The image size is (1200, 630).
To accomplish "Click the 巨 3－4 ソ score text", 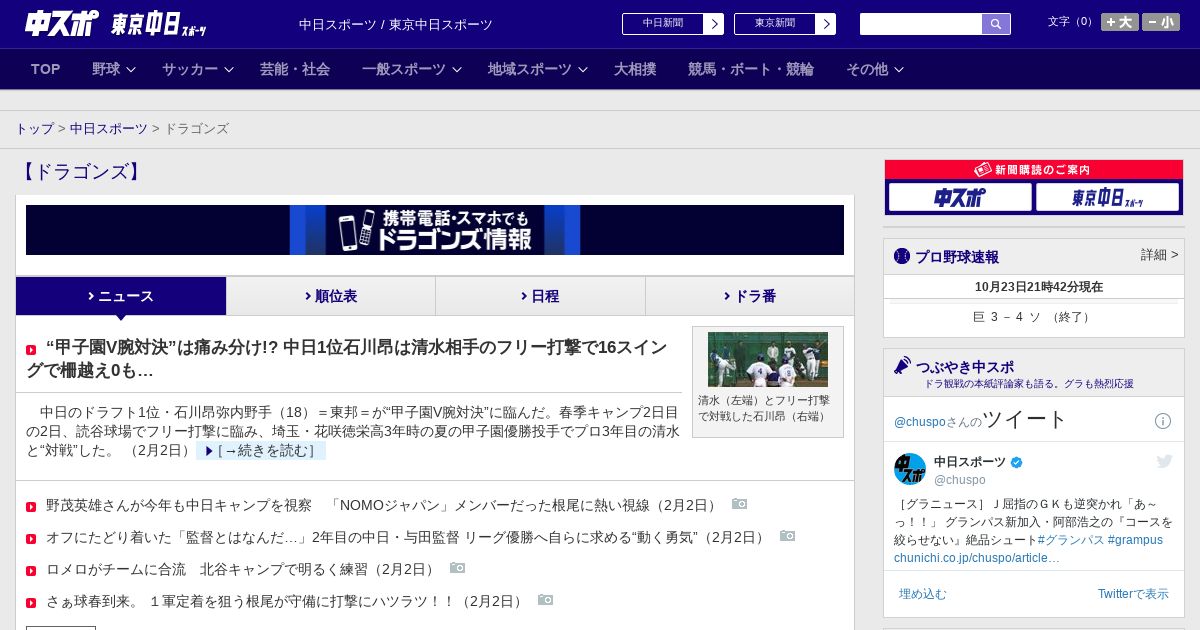I will [1034, 317].
